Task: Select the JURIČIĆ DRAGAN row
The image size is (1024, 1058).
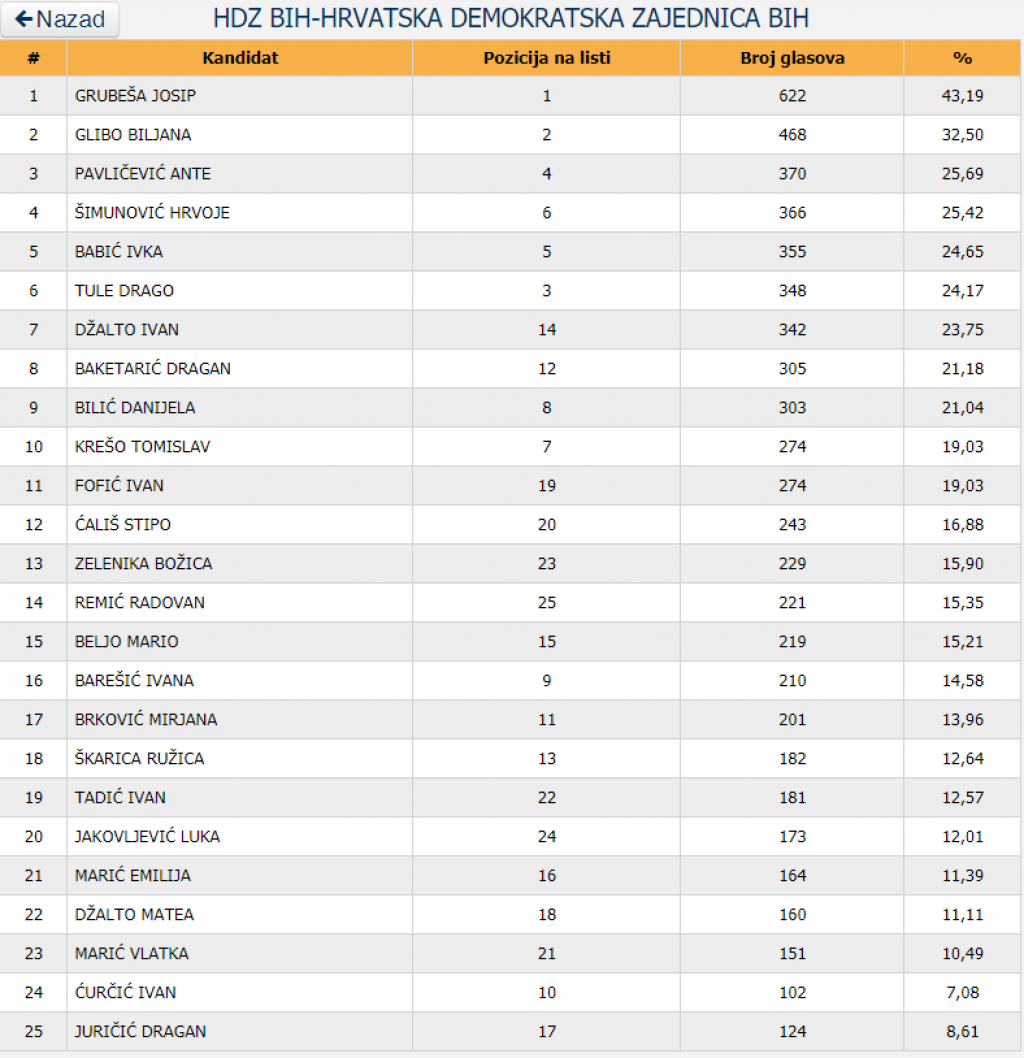Action: (x=510, y=1031)
